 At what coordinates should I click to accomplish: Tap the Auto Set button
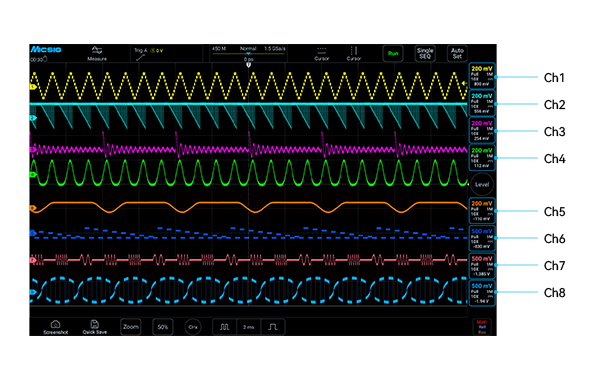pos(457,53)
